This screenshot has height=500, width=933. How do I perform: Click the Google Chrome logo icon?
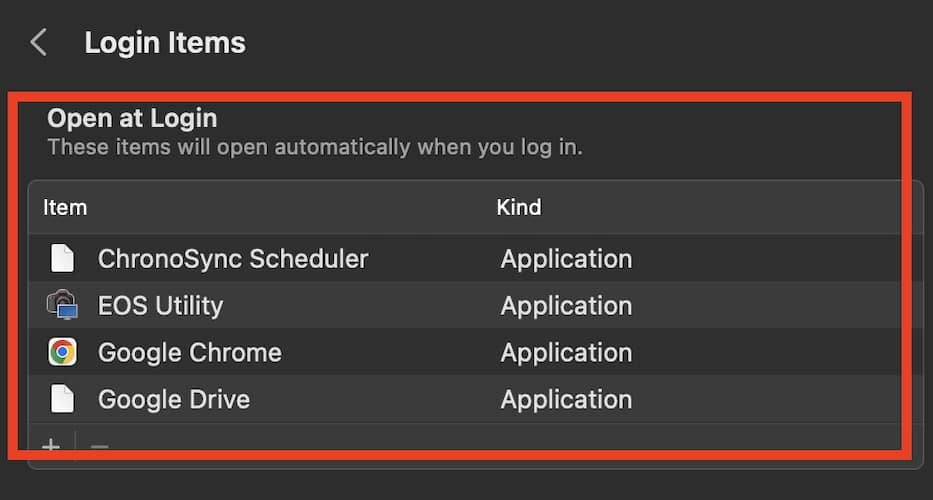click(62, 352)
